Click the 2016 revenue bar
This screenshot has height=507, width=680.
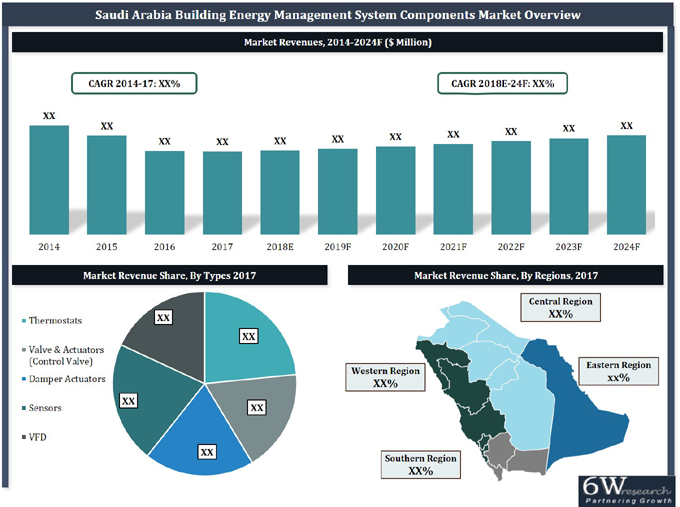pyautogui.click(x=164, y=193)
